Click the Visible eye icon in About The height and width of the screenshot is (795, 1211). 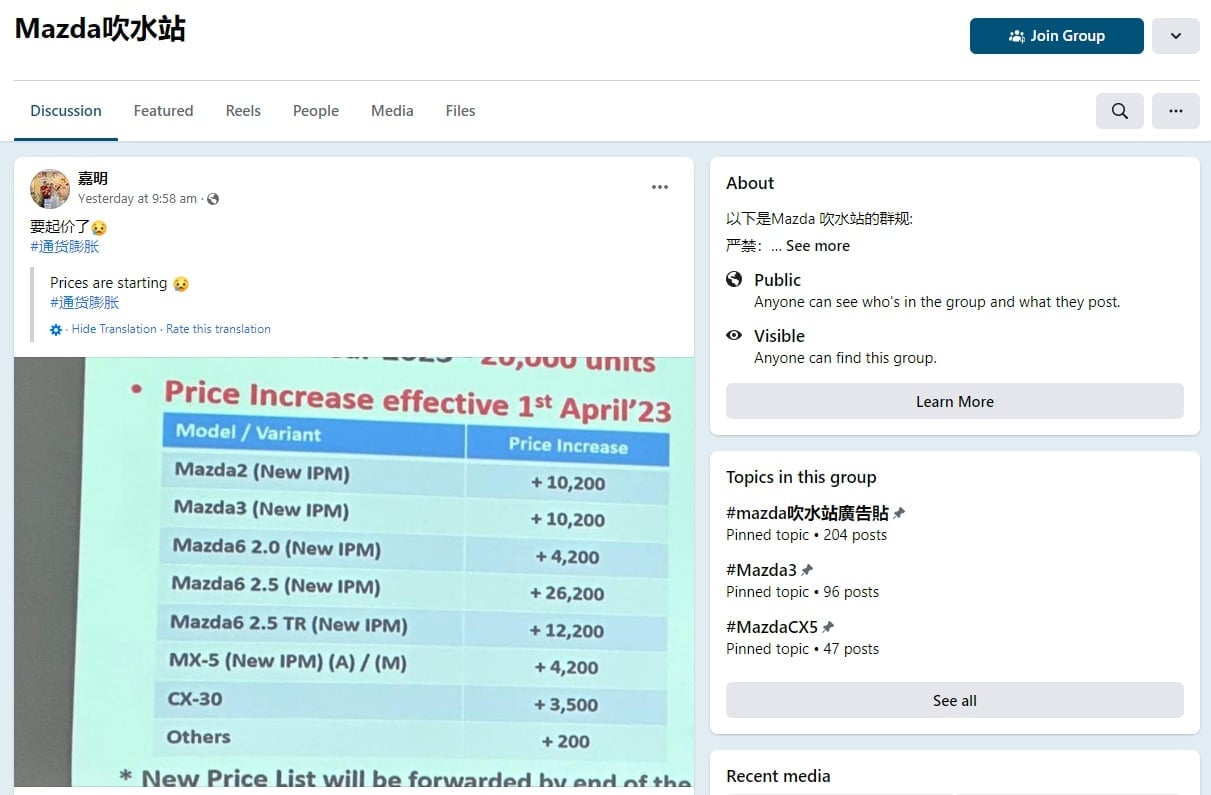click(x=734, y=336)
